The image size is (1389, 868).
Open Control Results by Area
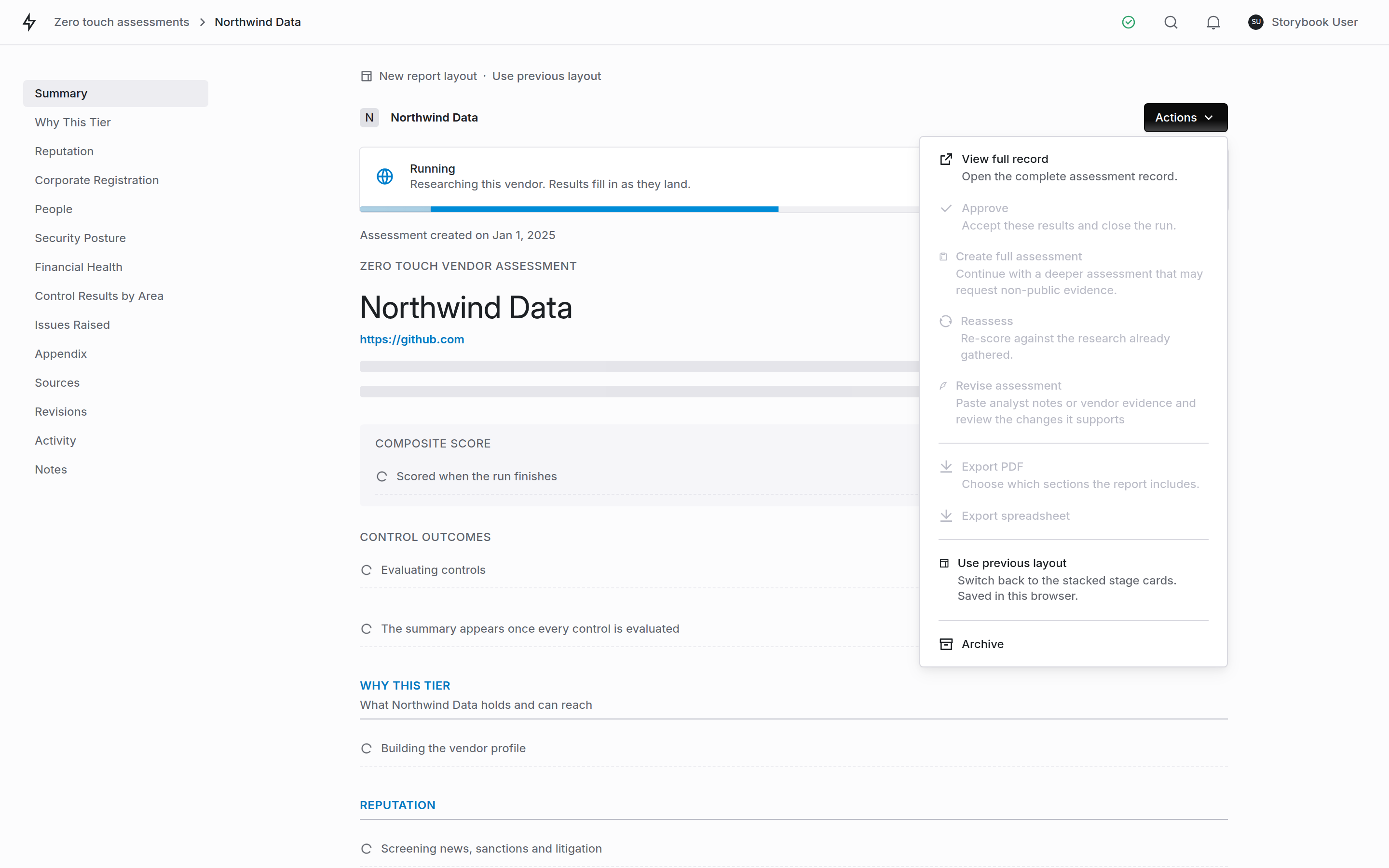115,296
